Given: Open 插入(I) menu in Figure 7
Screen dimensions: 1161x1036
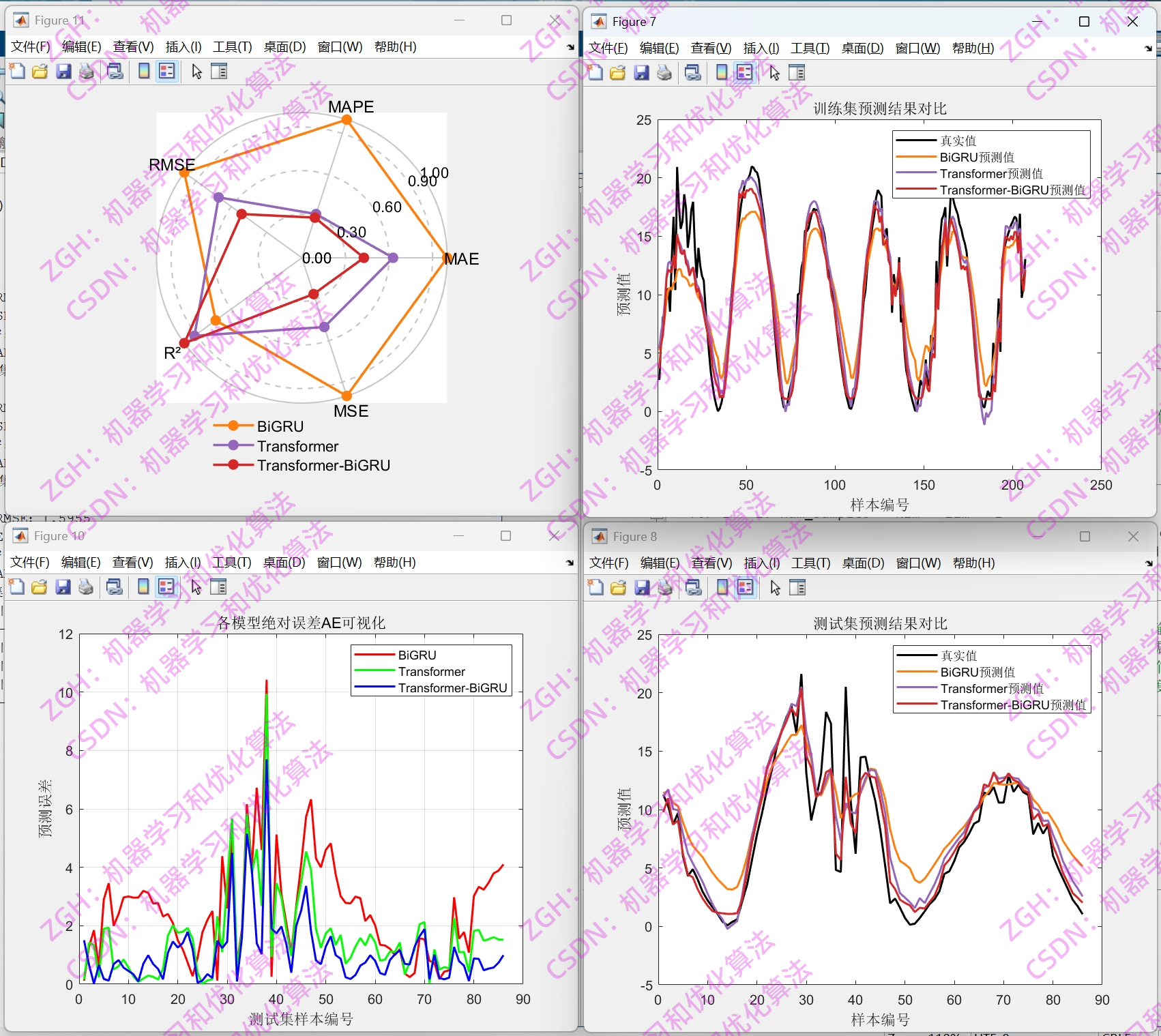Looking at the screenshot, I should point(761,48).
